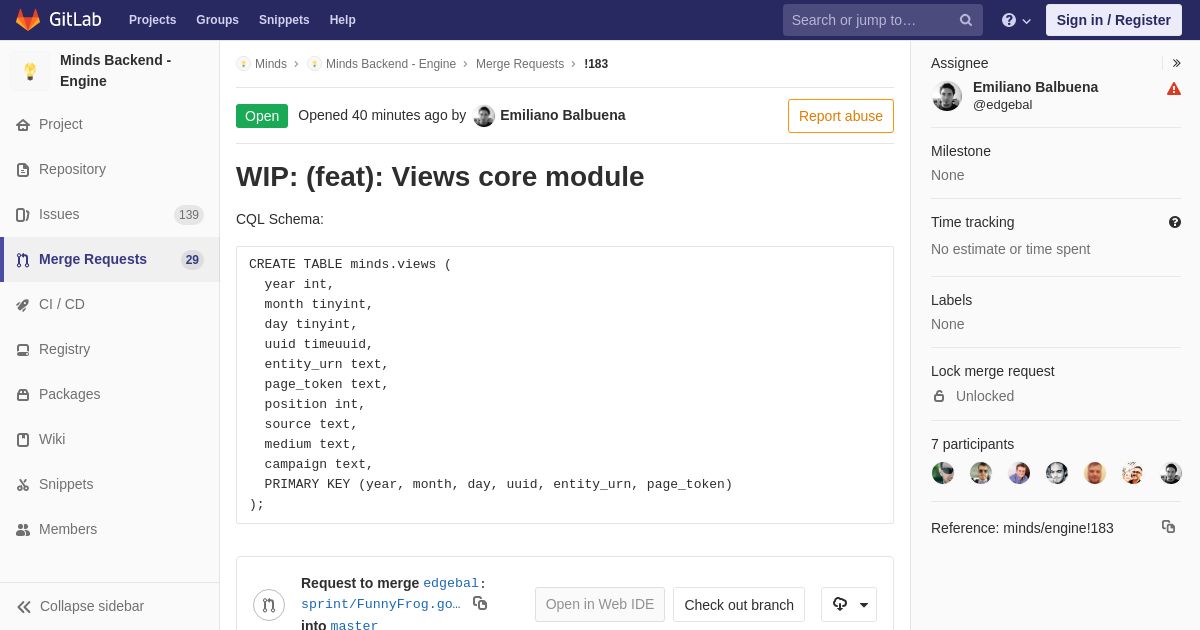Open CI / CD in sidebar

click(110, 304)
